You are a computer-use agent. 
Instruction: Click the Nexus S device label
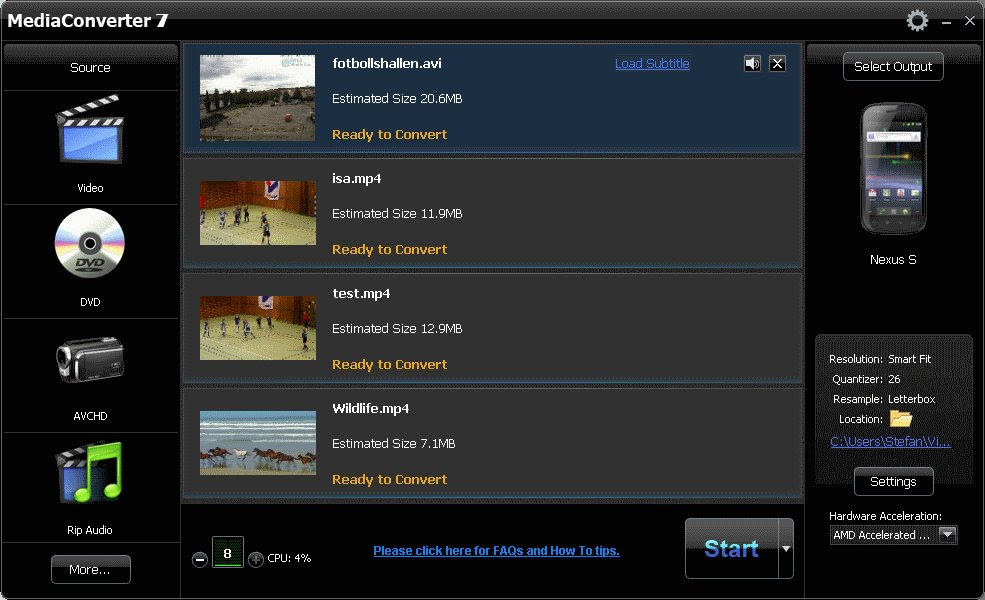(x=893, y=259)
